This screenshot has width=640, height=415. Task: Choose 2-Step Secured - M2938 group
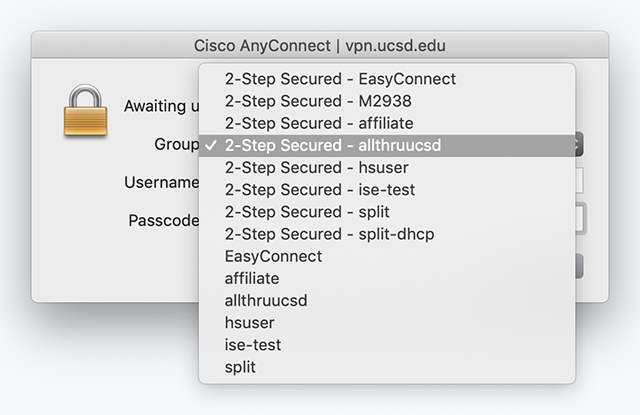387,101
